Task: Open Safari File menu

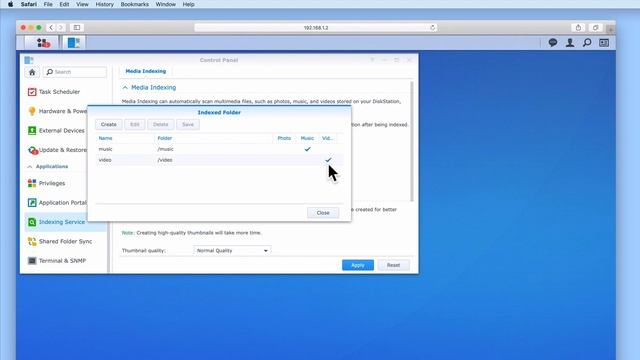Action: (48, 4)
